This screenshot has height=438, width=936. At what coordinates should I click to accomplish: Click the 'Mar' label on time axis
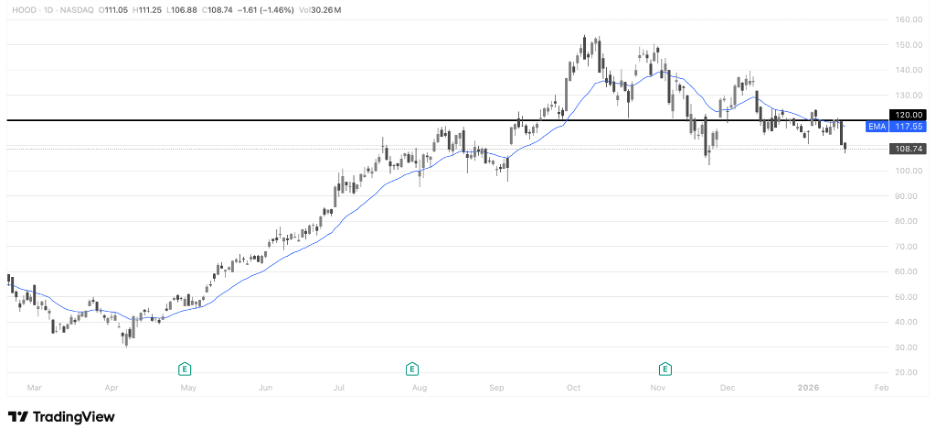(35, 385)
